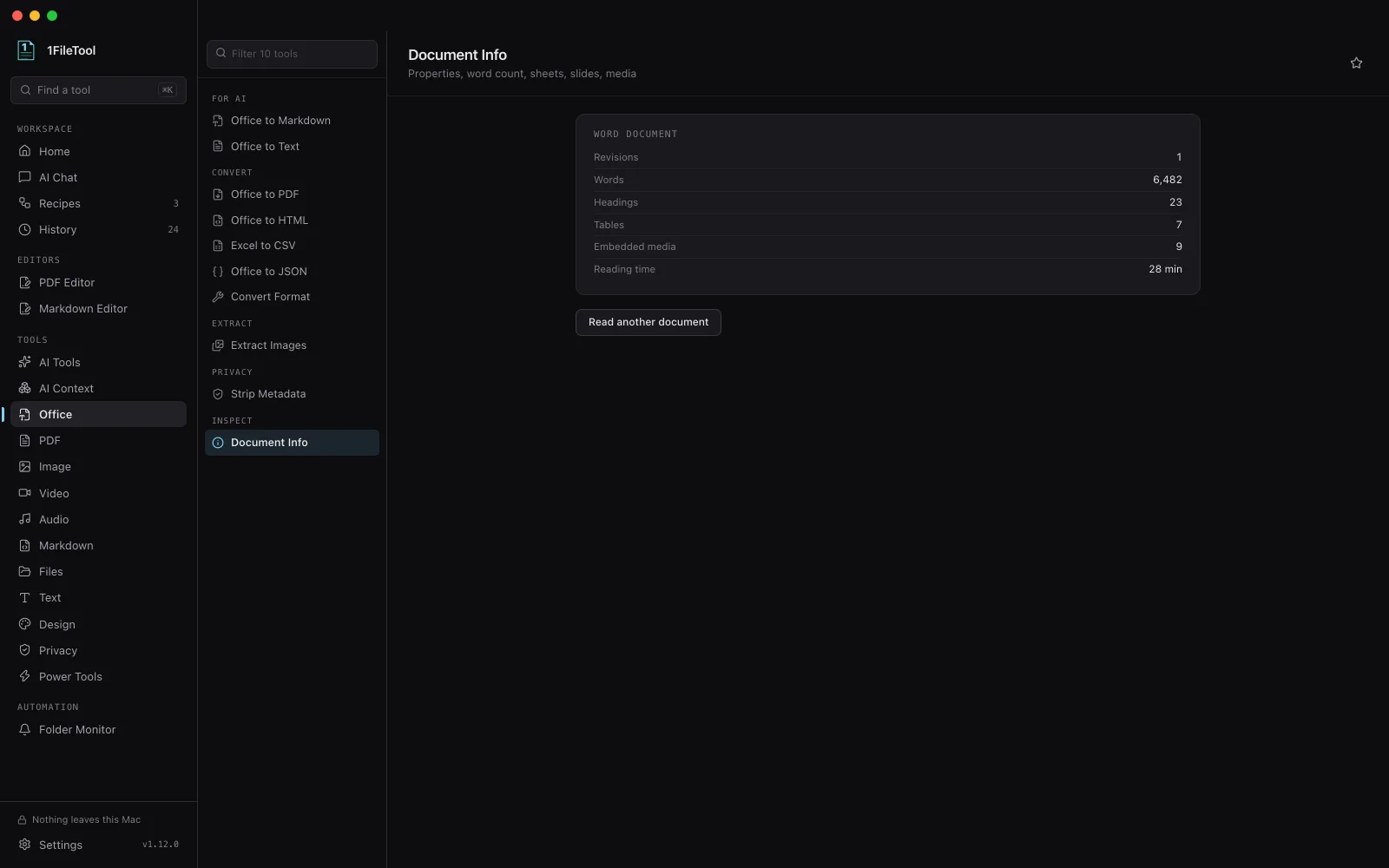Click the version v1.12.0 label
This screenshot has height=868, width=1389.
point(161,845)
